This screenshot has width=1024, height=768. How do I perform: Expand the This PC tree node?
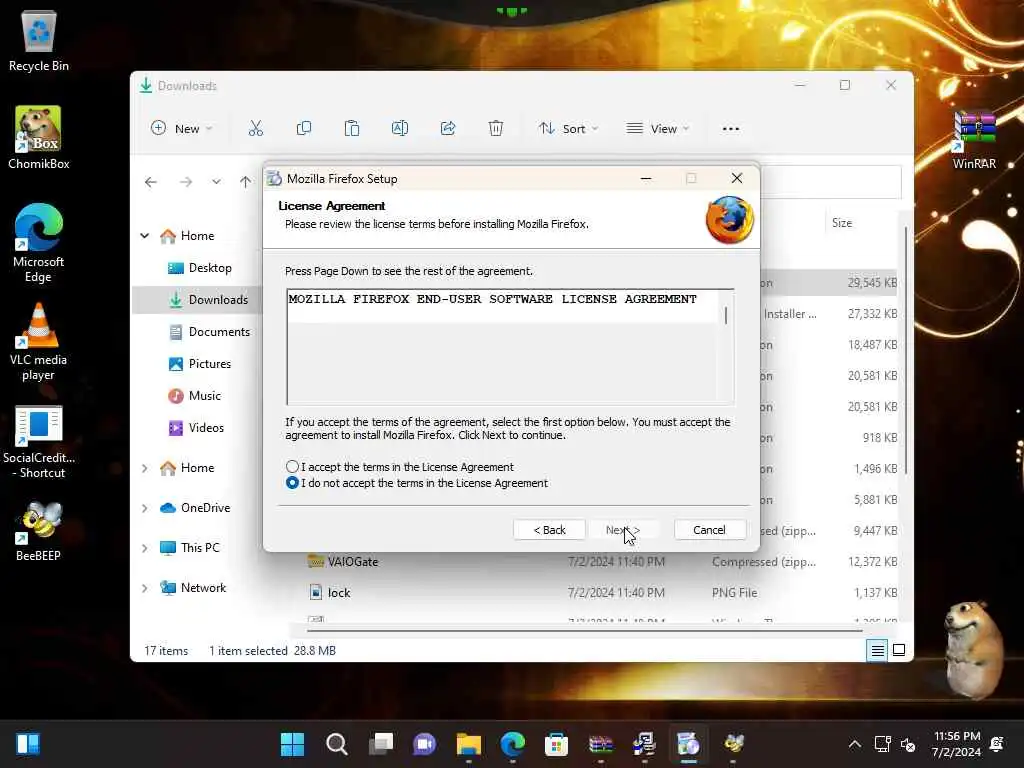click(145, 548)
